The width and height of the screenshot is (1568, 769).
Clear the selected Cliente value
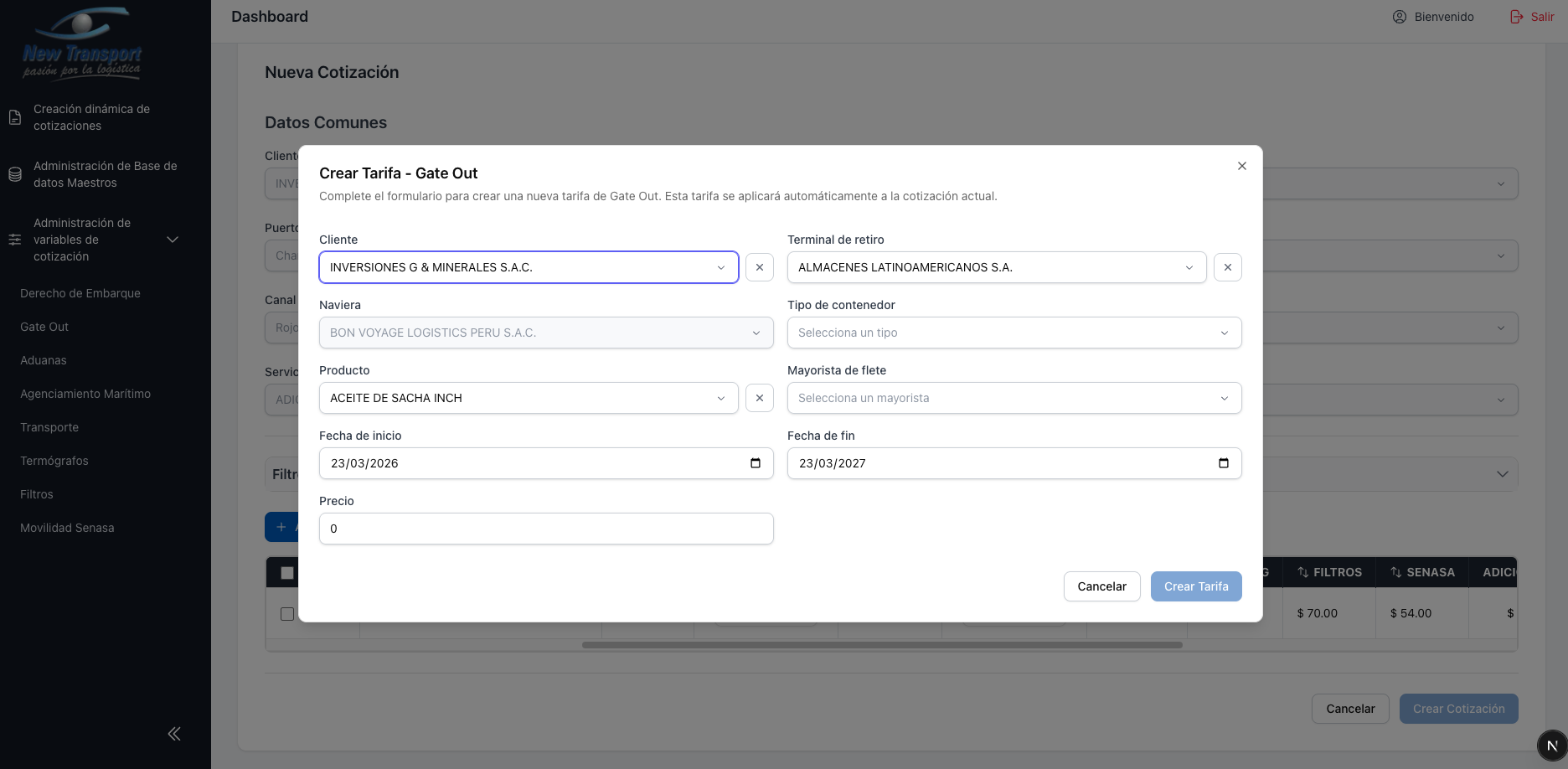(759, 267)
